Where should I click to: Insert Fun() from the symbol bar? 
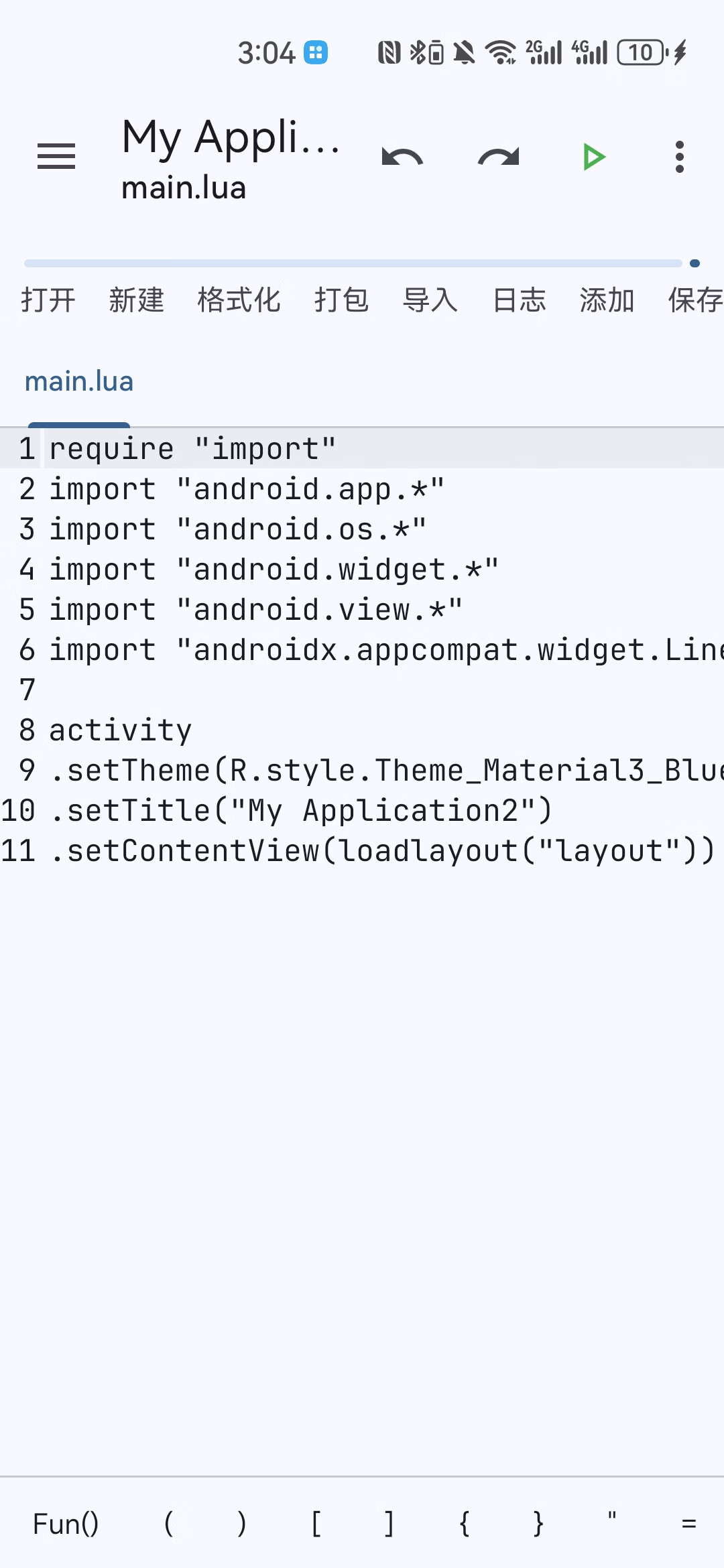pos(66,1524)
